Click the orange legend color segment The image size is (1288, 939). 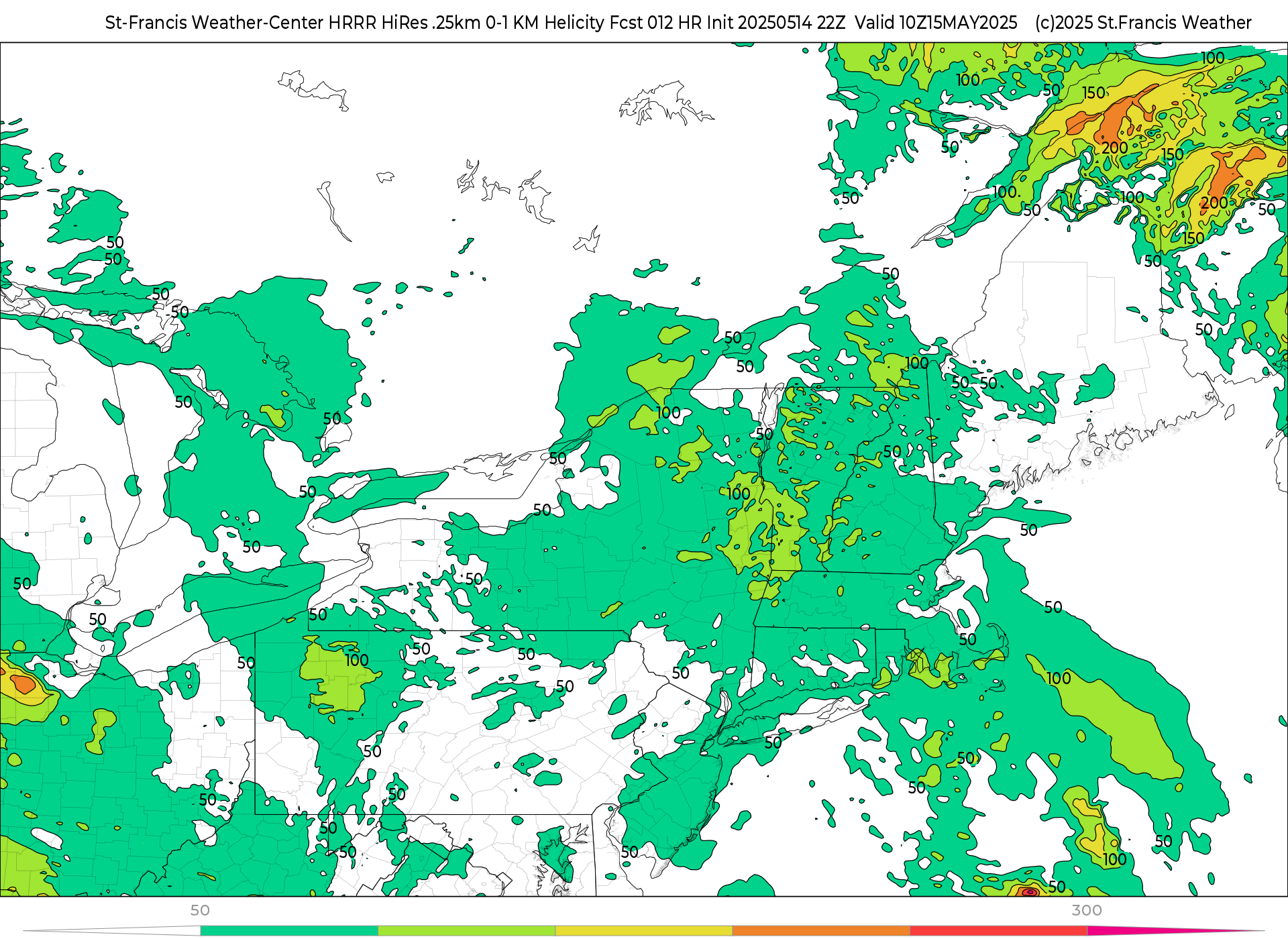[821, 931]
